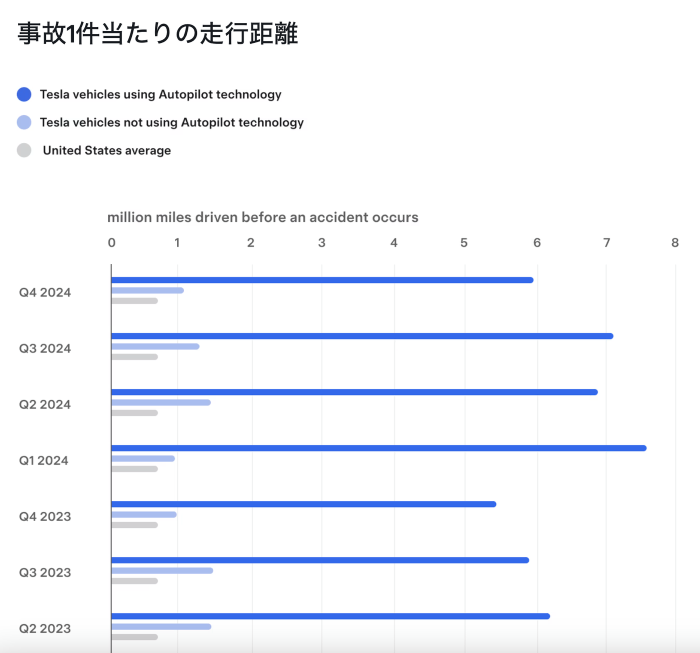This screenshot has width=700, height=653.
Task: Click the Q1 2024 axis label
Action: tap(43, 461)
